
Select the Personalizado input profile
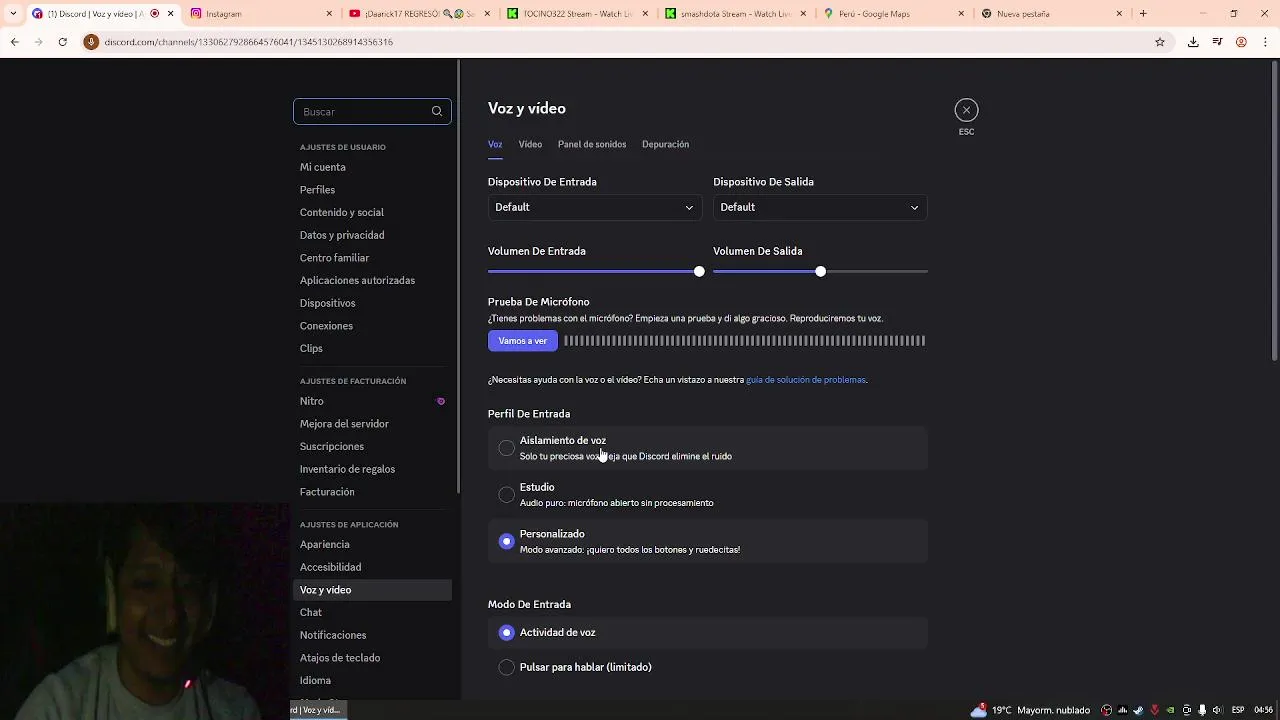708,541
